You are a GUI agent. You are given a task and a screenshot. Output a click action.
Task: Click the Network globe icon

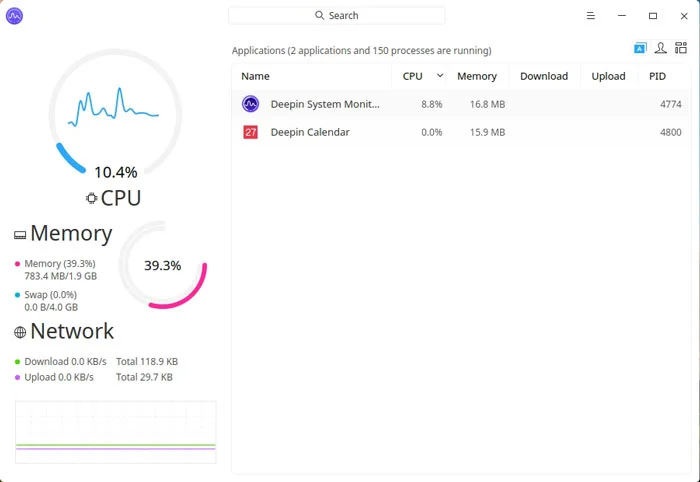pos(20,332)
